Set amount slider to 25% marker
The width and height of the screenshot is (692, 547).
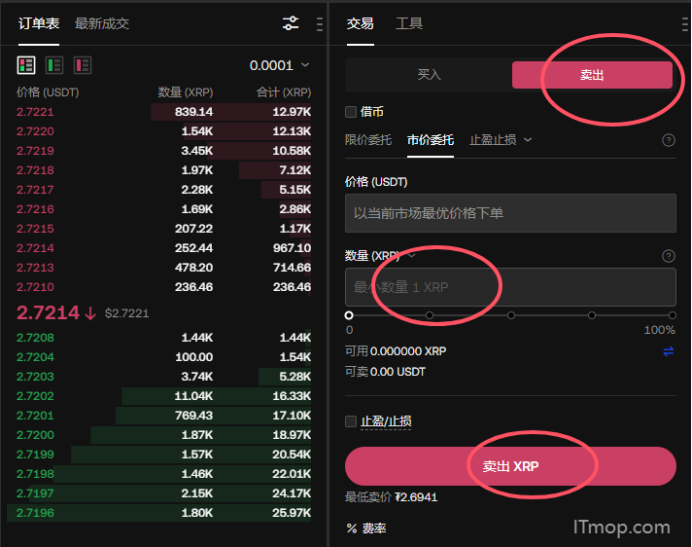[x=429, y=315]
